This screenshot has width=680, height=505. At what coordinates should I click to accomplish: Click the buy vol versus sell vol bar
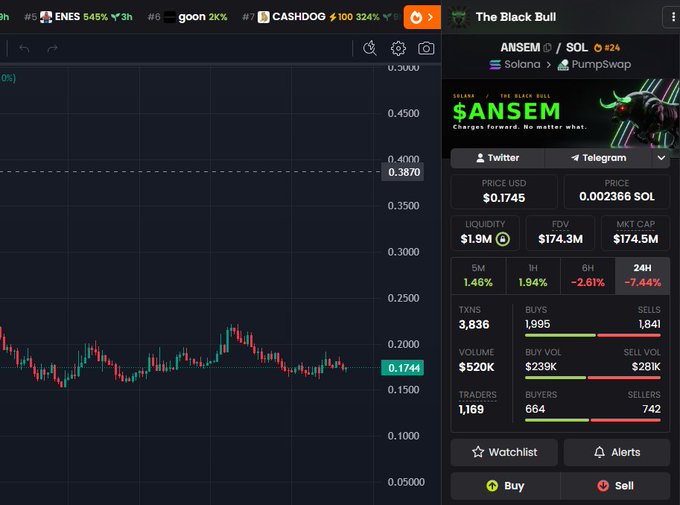(x=593, y=378)
